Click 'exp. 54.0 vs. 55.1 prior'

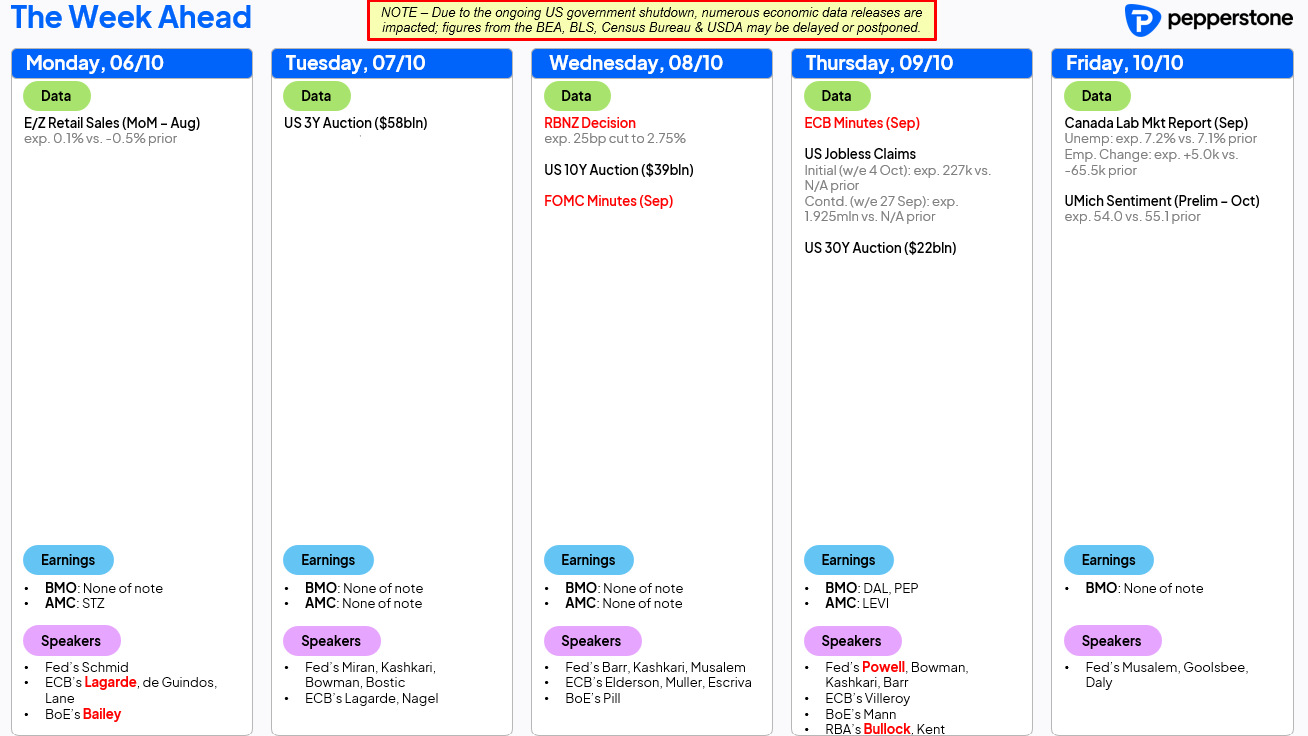pos(1133,217)
